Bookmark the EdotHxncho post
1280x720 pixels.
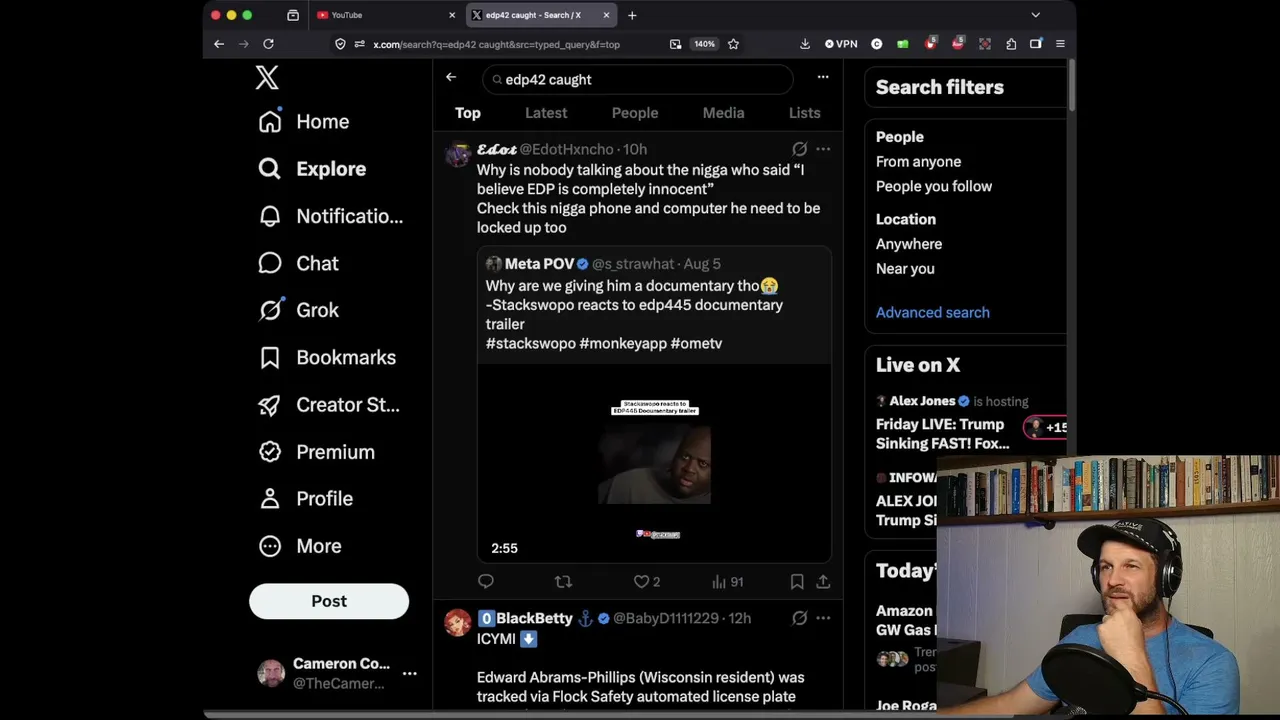point(797,581)
